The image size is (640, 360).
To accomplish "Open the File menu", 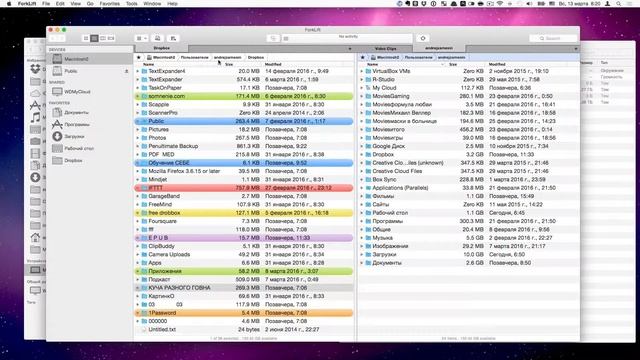I will point(46,3).
